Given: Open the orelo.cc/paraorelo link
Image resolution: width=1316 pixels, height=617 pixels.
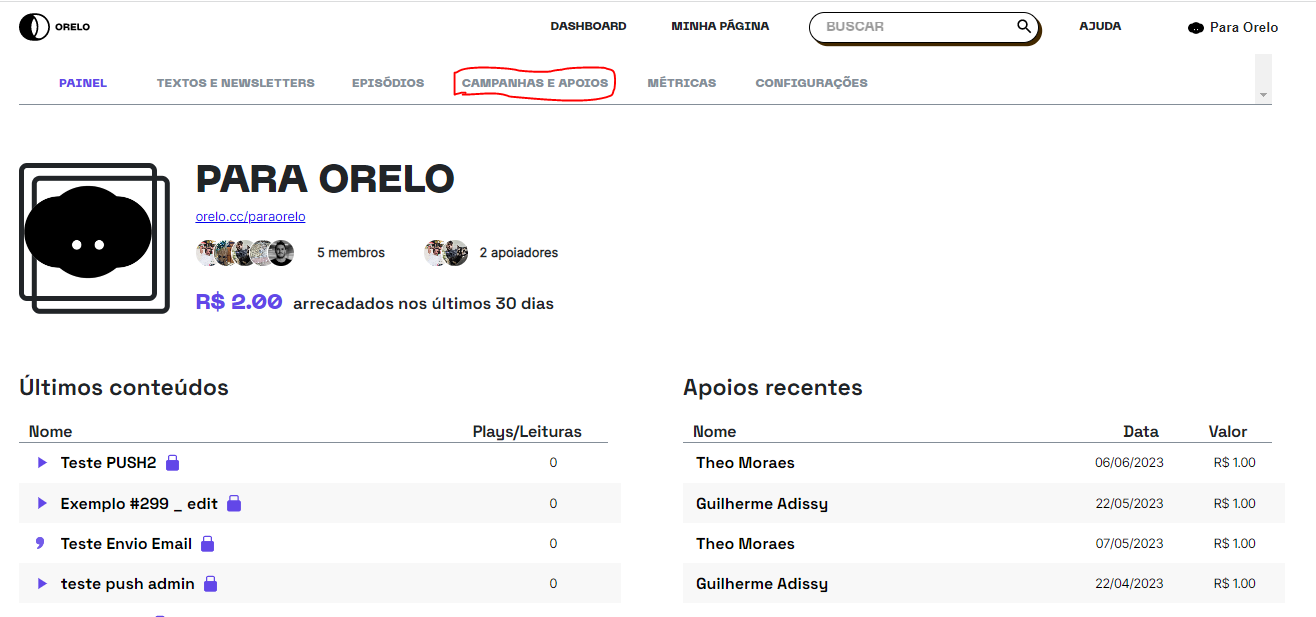Looking at the screenshot, I should click(251, 216).
